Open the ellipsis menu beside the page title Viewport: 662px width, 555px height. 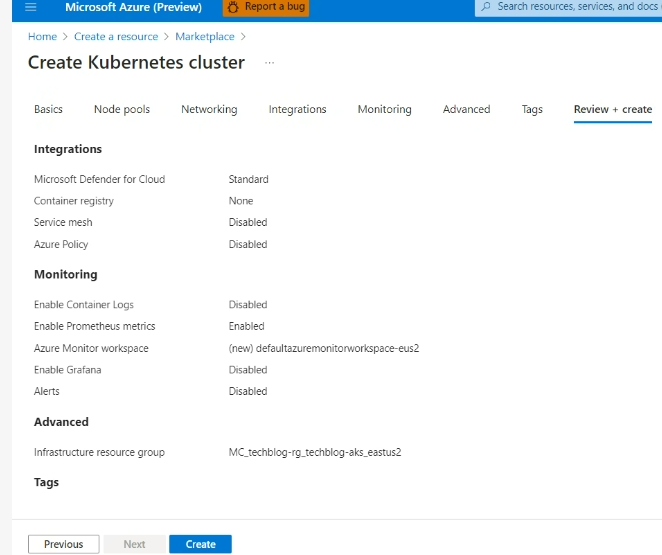click(268, 63)
